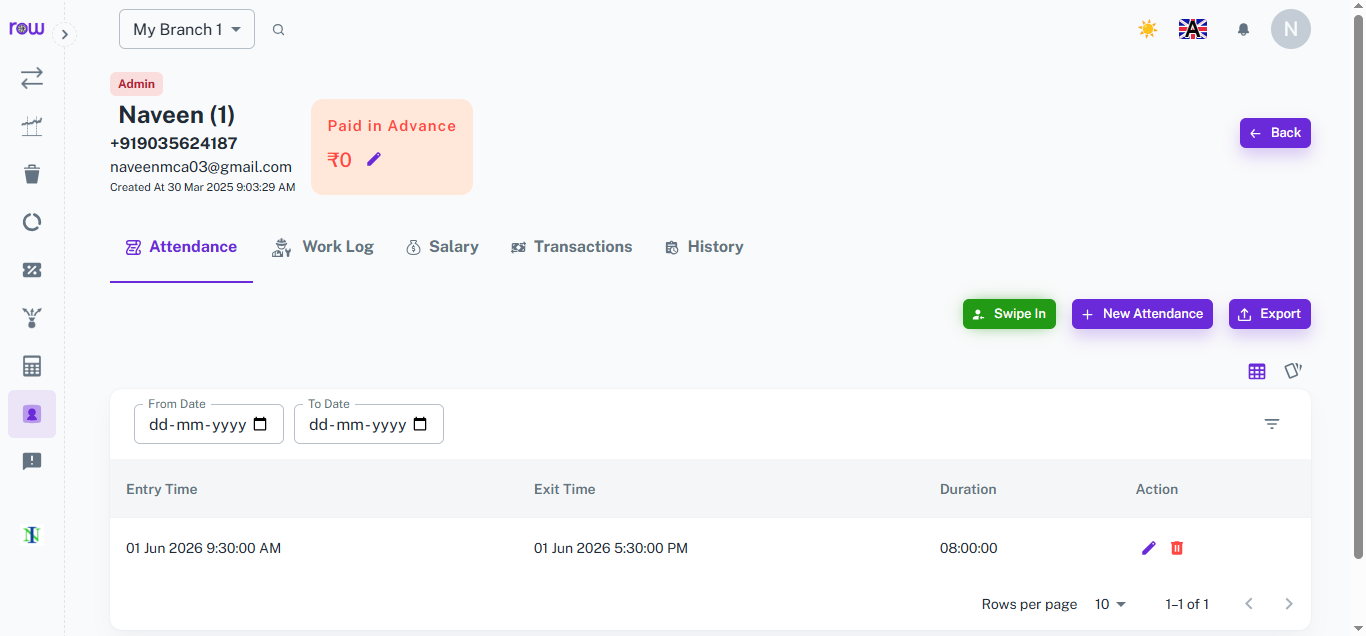The height and width of the screenshot is (636, 1366).
Task: Delete the 01 Jun 2026 attendance row
Action: (1177, 548)
